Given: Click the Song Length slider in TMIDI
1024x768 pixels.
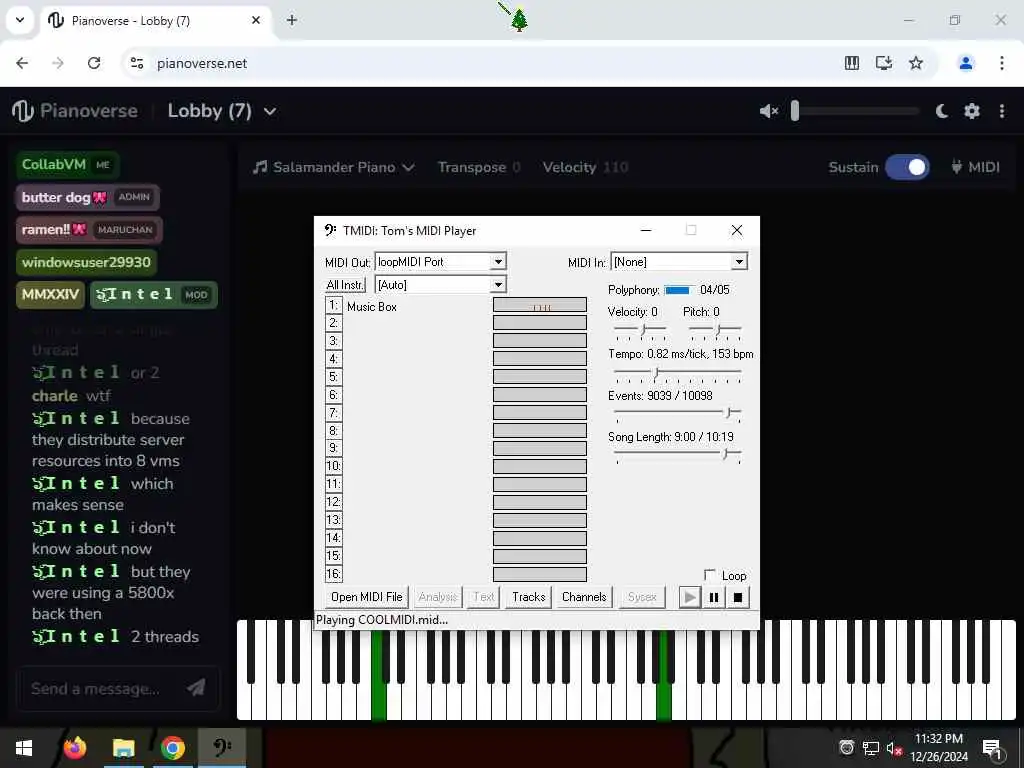Looking at the screenshot, I should coord(677,455).
